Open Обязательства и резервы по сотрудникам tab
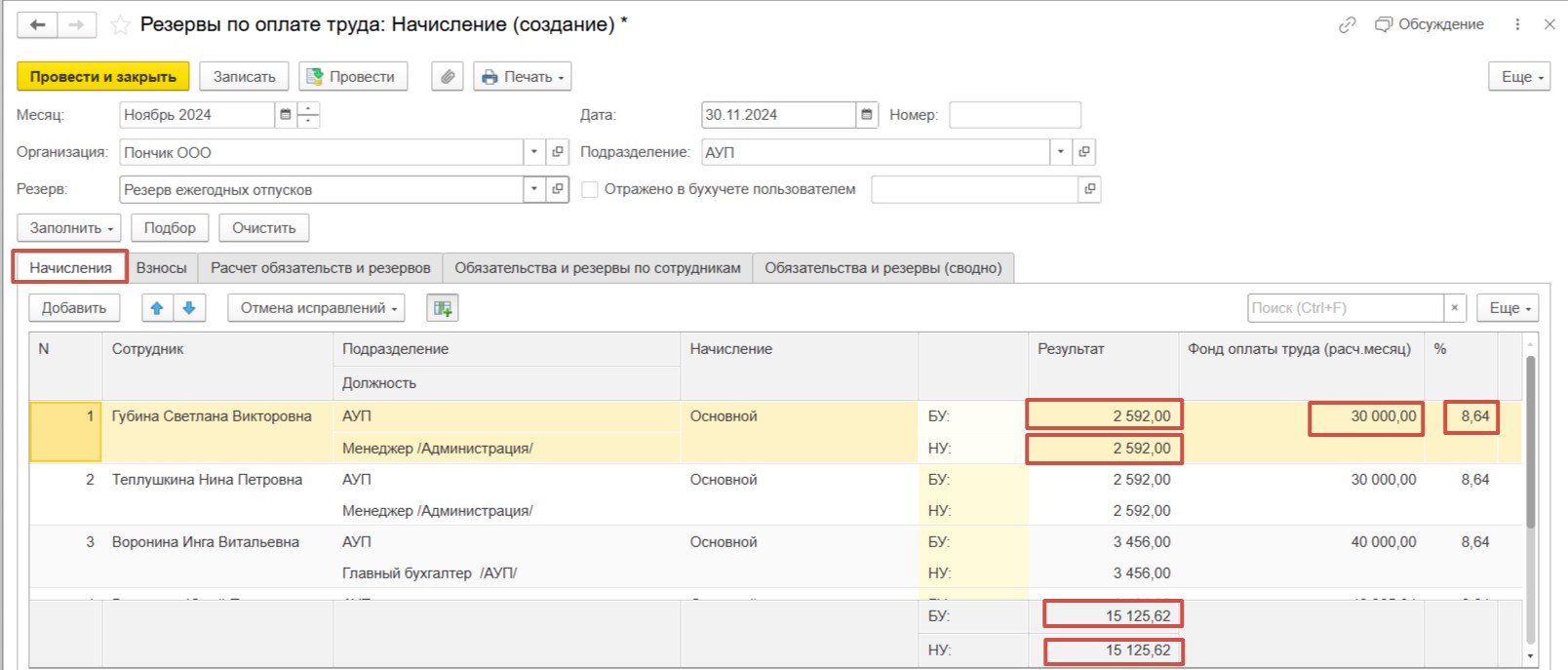This screenshot has height=670, width=1568. (598, 267)
